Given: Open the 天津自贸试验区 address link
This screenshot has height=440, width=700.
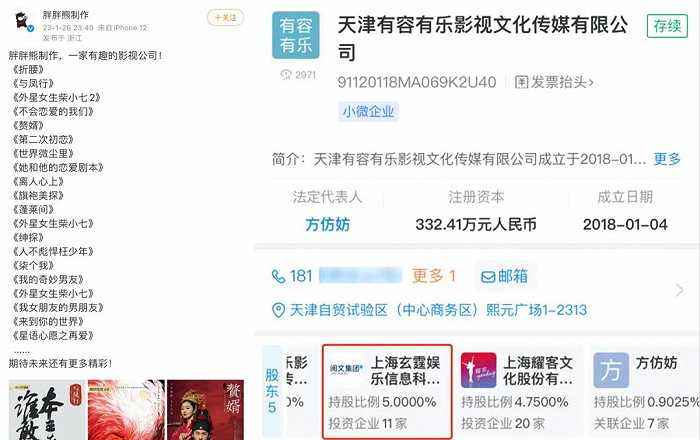Looking at the screenshot, I should pyautogui.click(x=438, y=310).
